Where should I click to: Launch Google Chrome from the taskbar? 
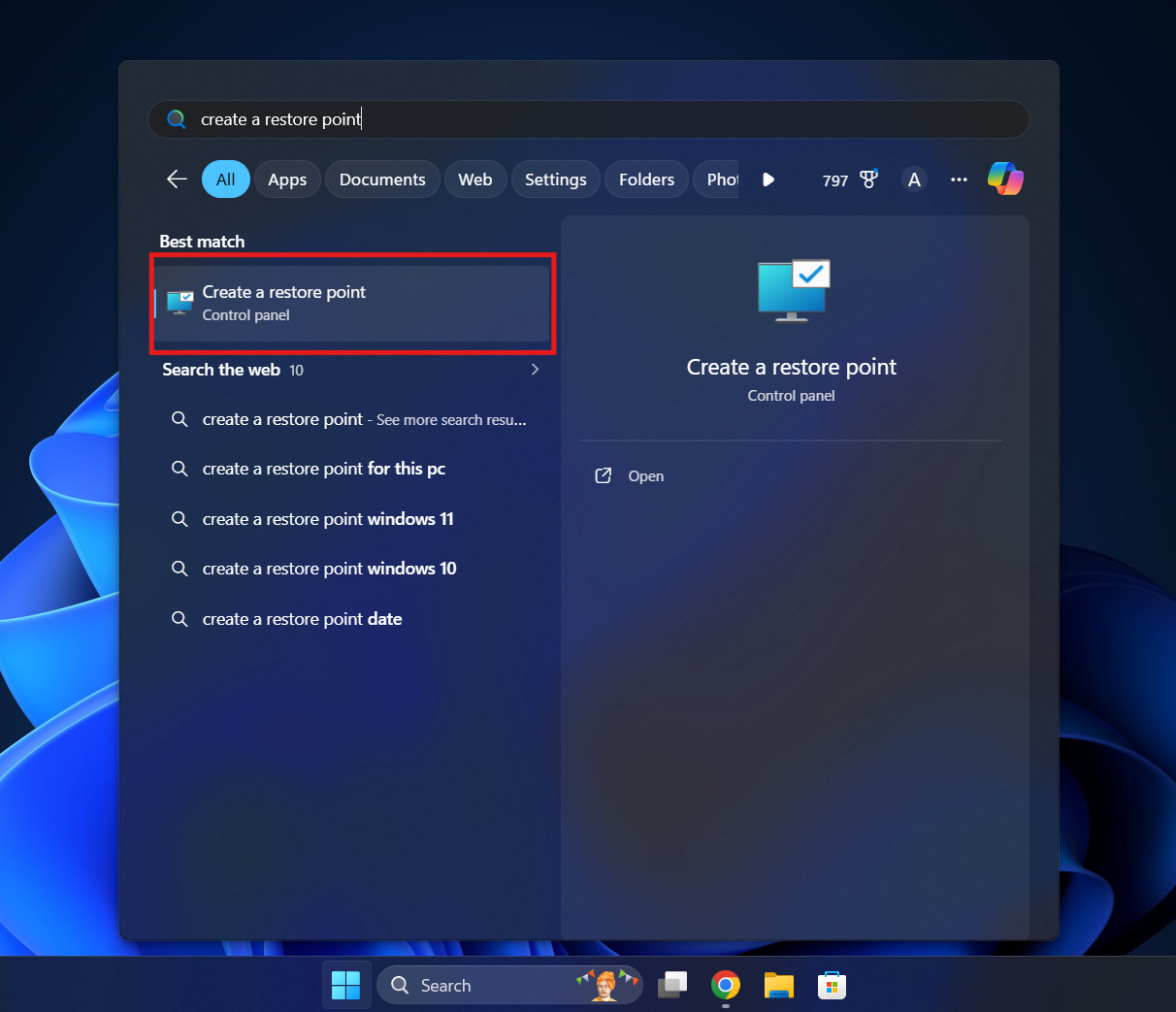(726, 985)
